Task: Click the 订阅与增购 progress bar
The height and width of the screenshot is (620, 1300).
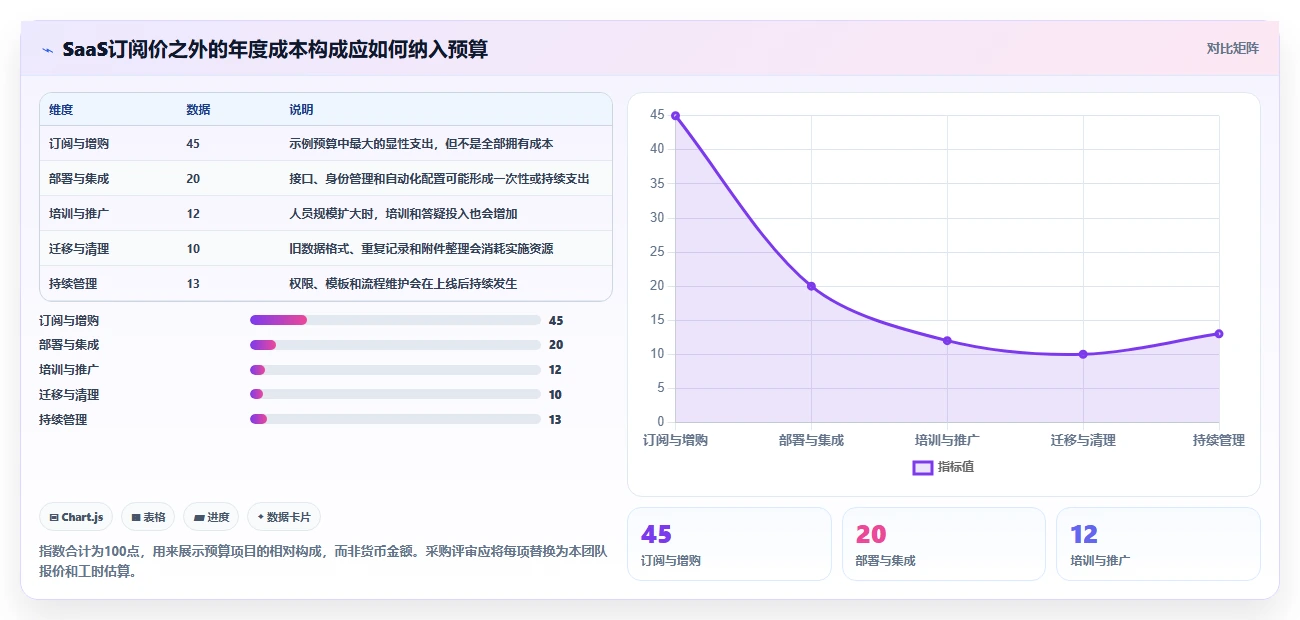Action: coord(395,320)
